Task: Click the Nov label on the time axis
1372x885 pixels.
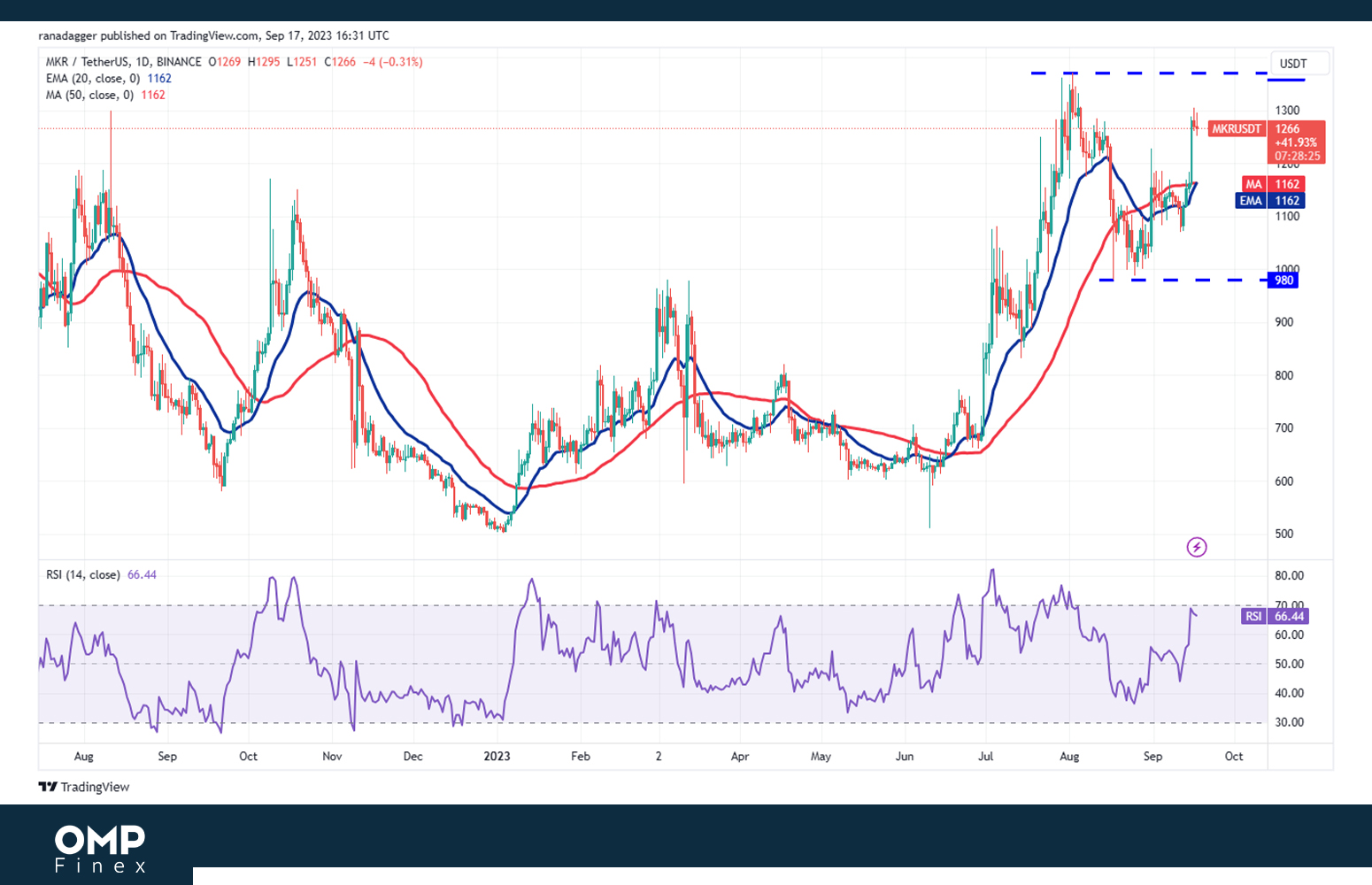Action: [x=332, y=756]
